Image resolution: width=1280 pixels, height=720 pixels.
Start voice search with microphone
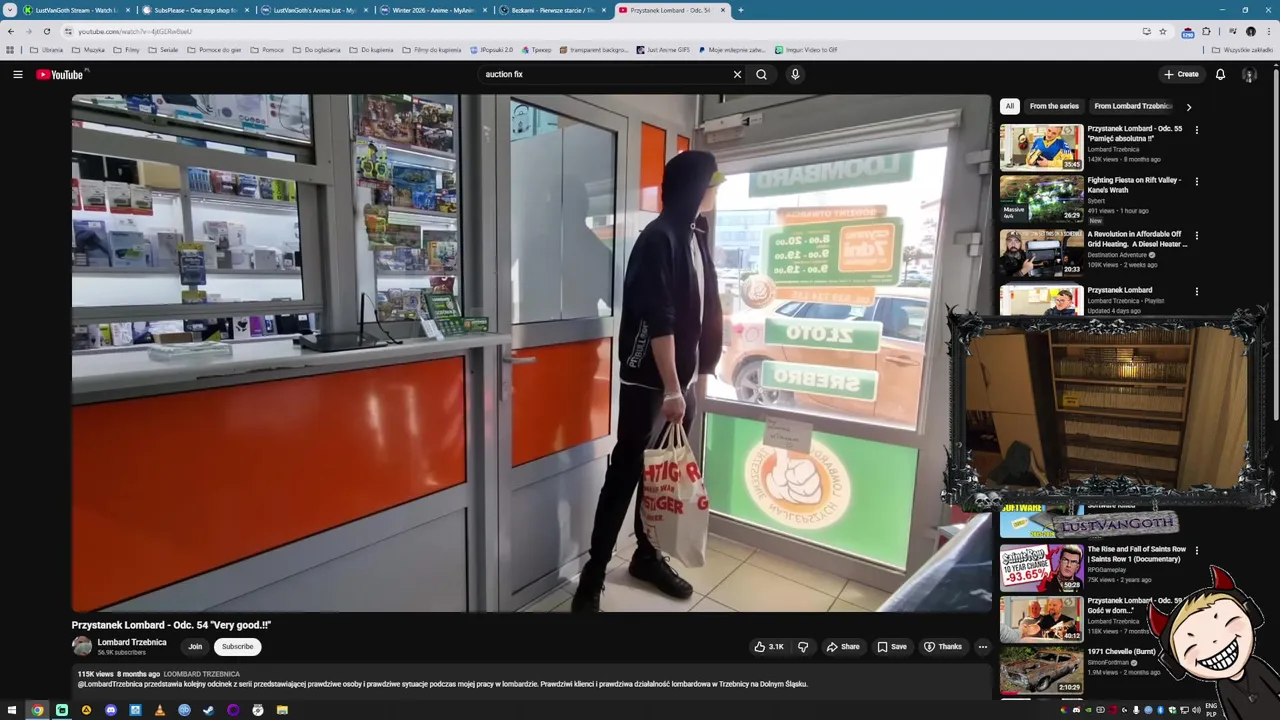(x=795, y=74)
